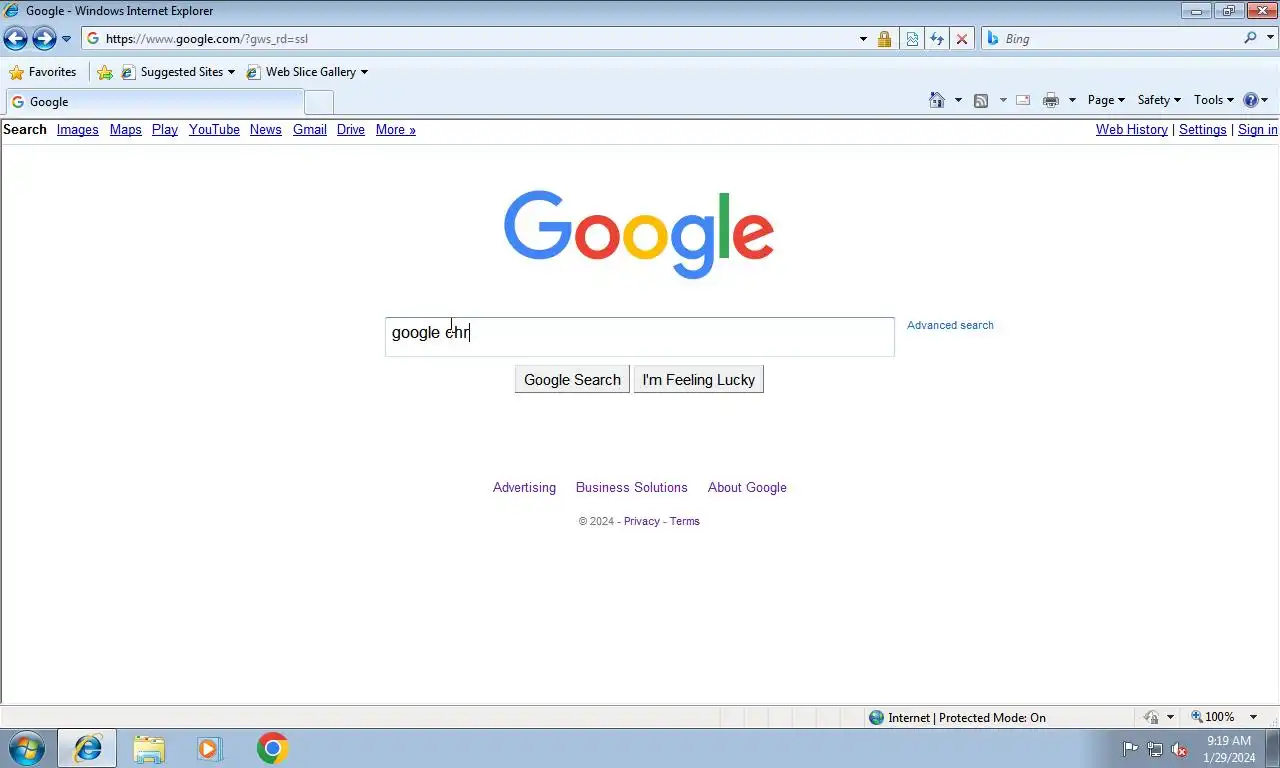The height and width of the screenshot is (768, 1280).
Task: Open the Advertising footer link
Action: [x=524, y=488]
